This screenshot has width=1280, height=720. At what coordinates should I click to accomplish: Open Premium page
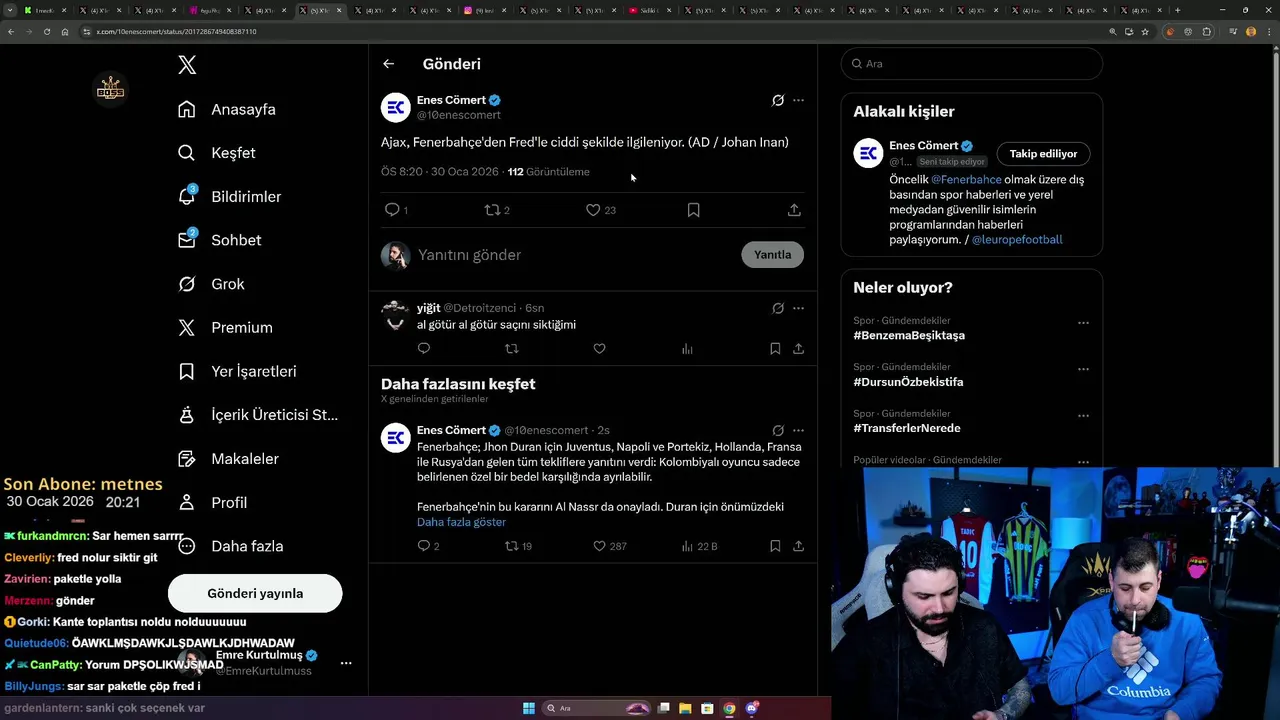[225, 328]
